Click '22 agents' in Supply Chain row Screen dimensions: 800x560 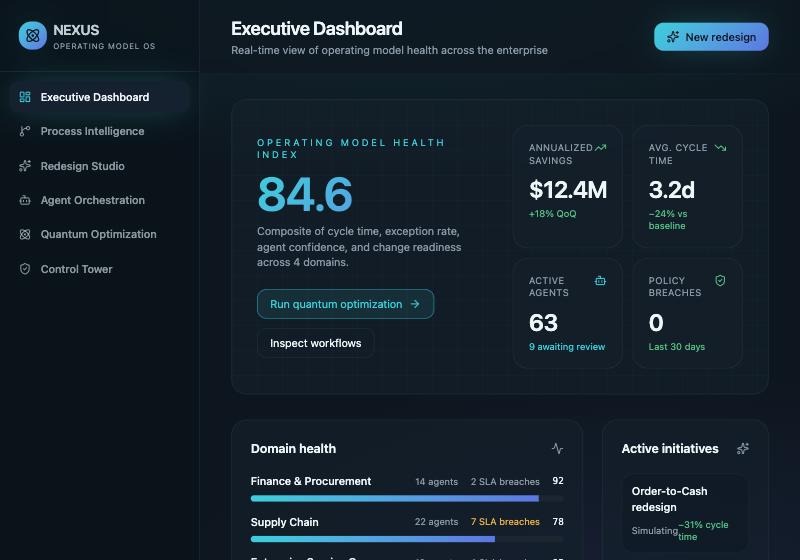(436, 522)
